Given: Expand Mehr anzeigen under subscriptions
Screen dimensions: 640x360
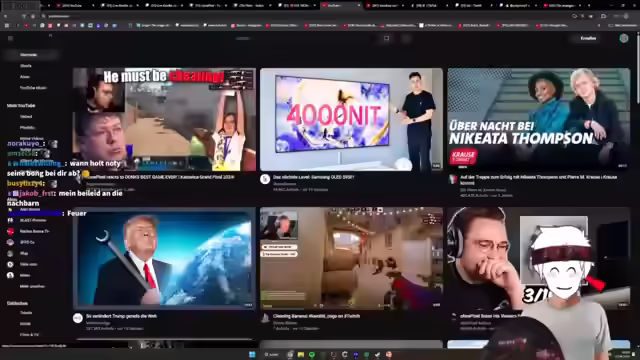Looking at the screenshot, I should tap(32, 287).
